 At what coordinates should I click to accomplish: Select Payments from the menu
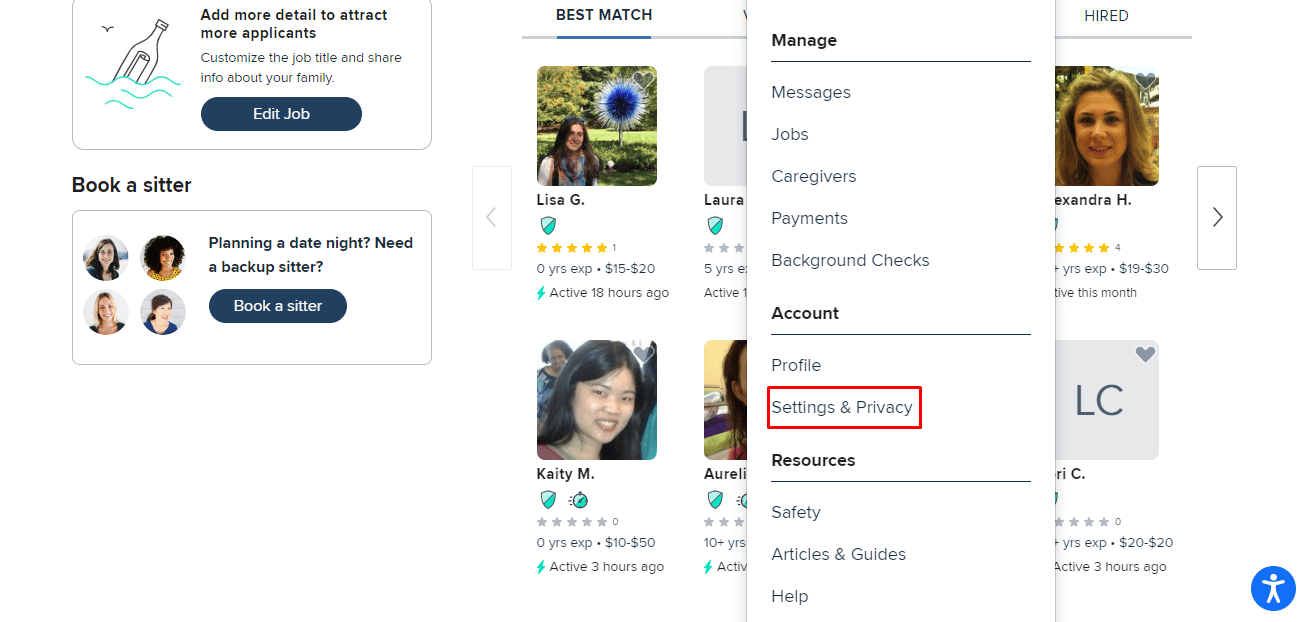pyautogui.click(x=809, y=218)
